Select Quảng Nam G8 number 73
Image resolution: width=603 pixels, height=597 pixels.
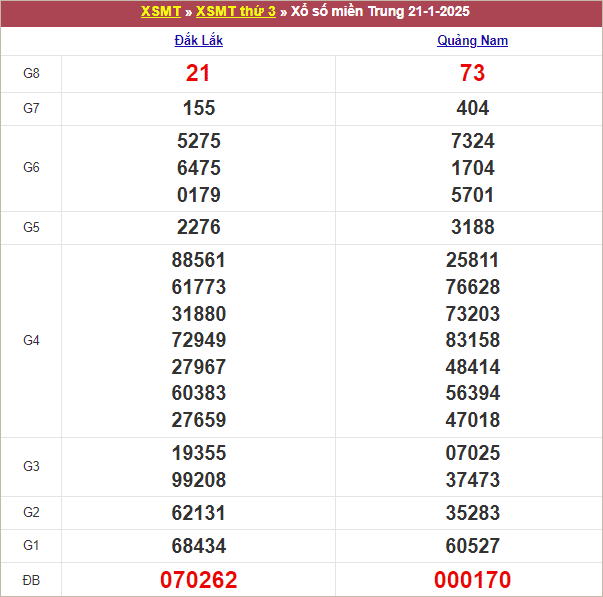point(473,73)
